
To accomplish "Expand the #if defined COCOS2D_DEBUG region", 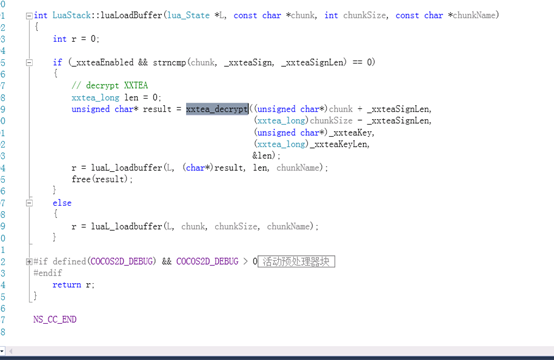I will [29, 261].
